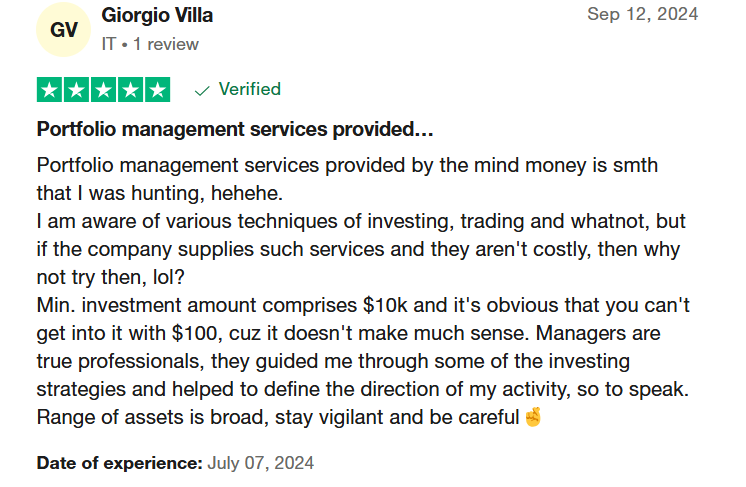746x487 pixels.
Task: Click the word 'hehehe' in review
Action: coord(244,194)
